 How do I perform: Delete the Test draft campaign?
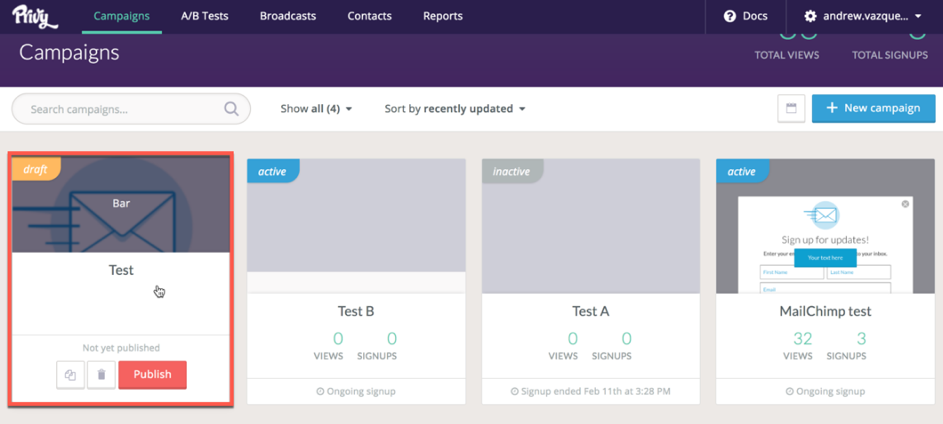coord(101,375)
